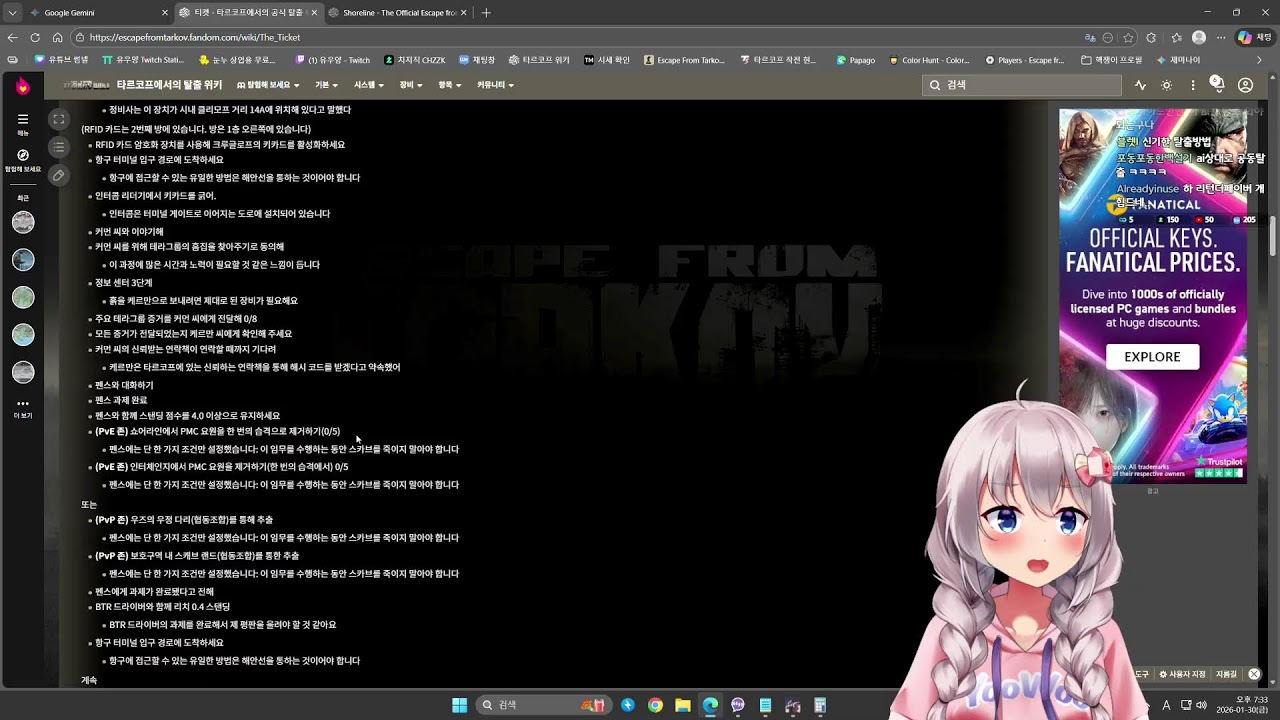Open the hamburger menu in left sidebar
The image size is (1280, 720).
(22, 119)
